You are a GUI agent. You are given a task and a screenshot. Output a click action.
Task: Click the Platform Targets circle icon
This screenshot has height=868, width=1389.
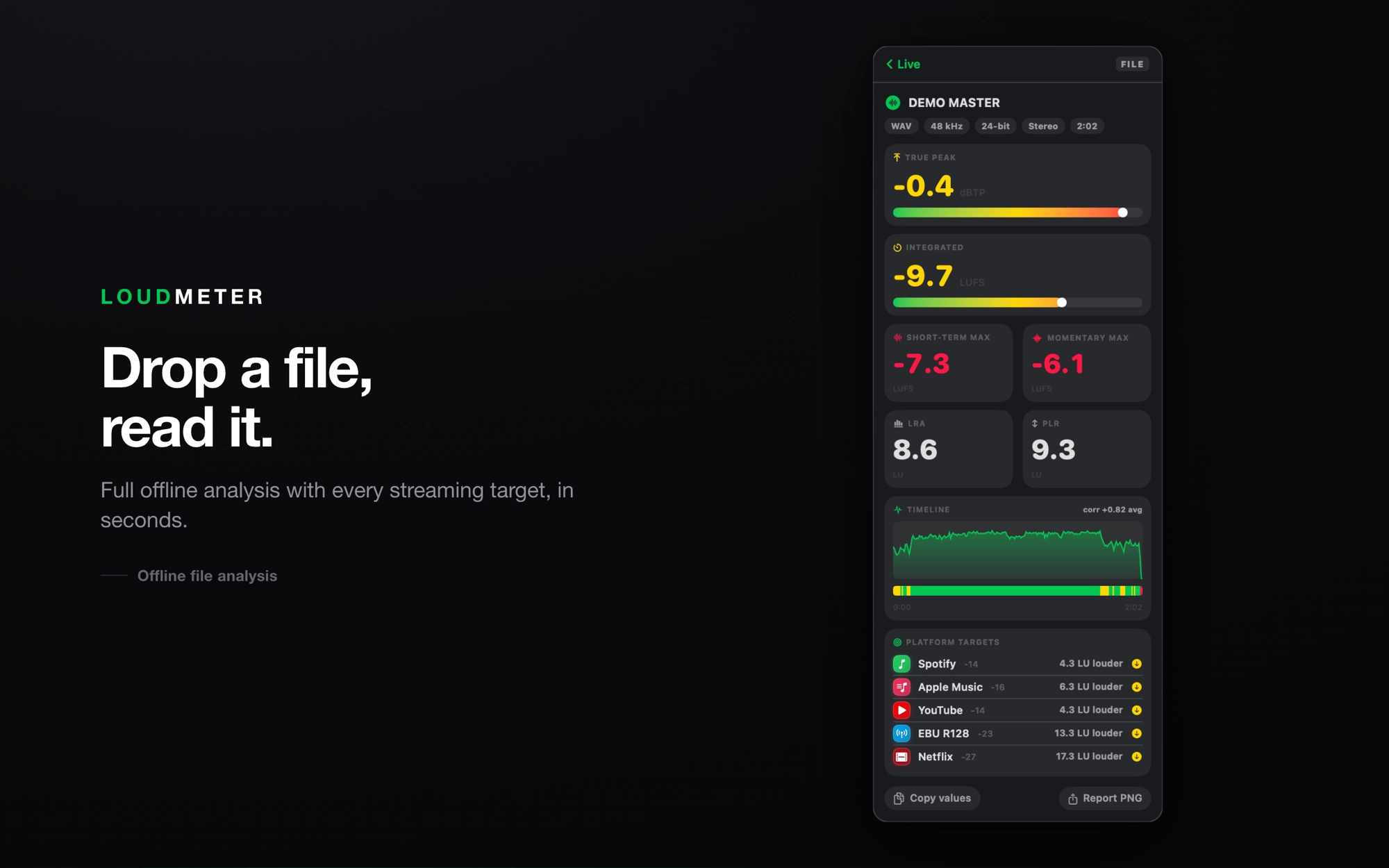pyautogui.click(x=897, y=642)
